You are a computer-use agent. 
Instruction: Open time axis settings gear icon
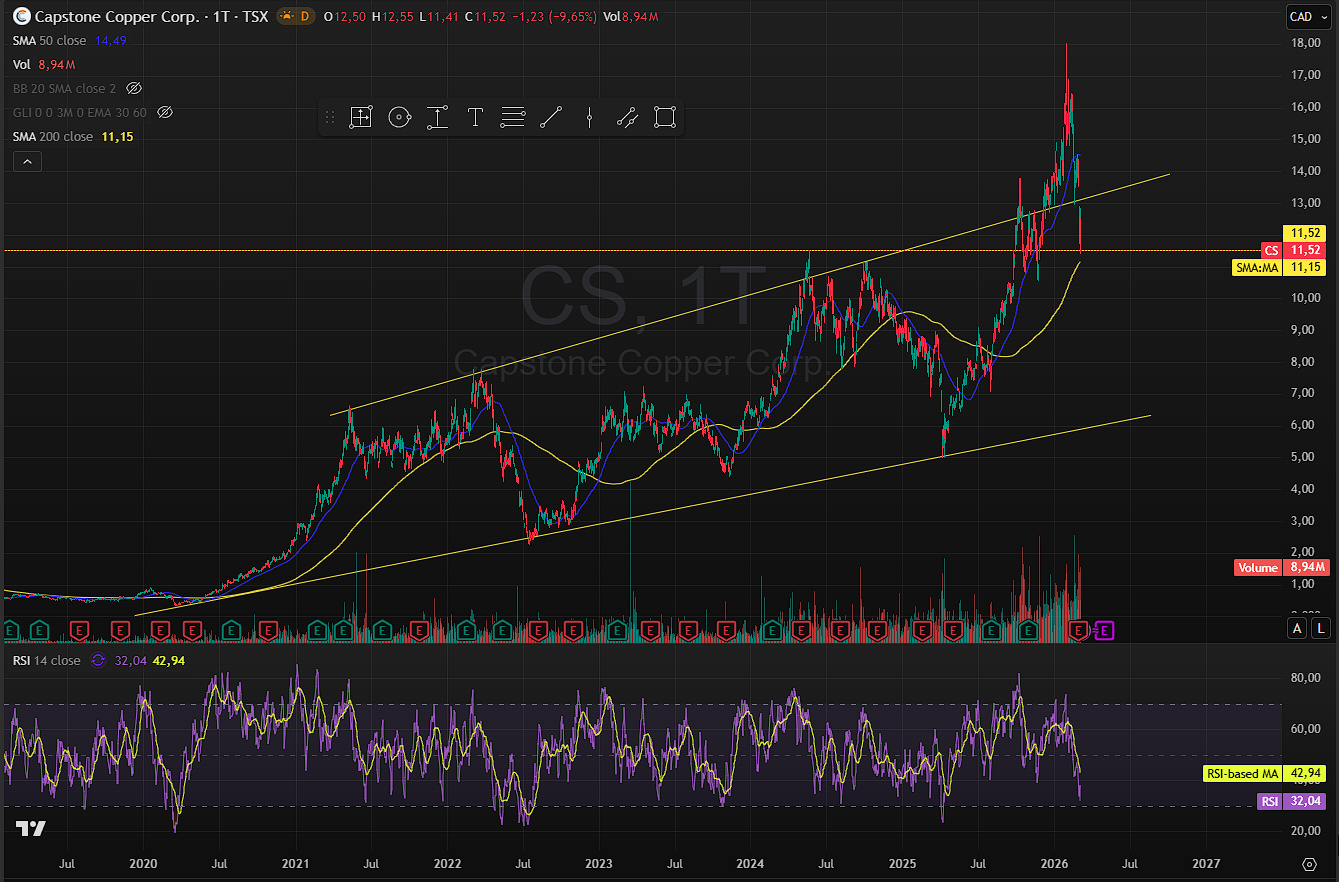(1309, 862)
